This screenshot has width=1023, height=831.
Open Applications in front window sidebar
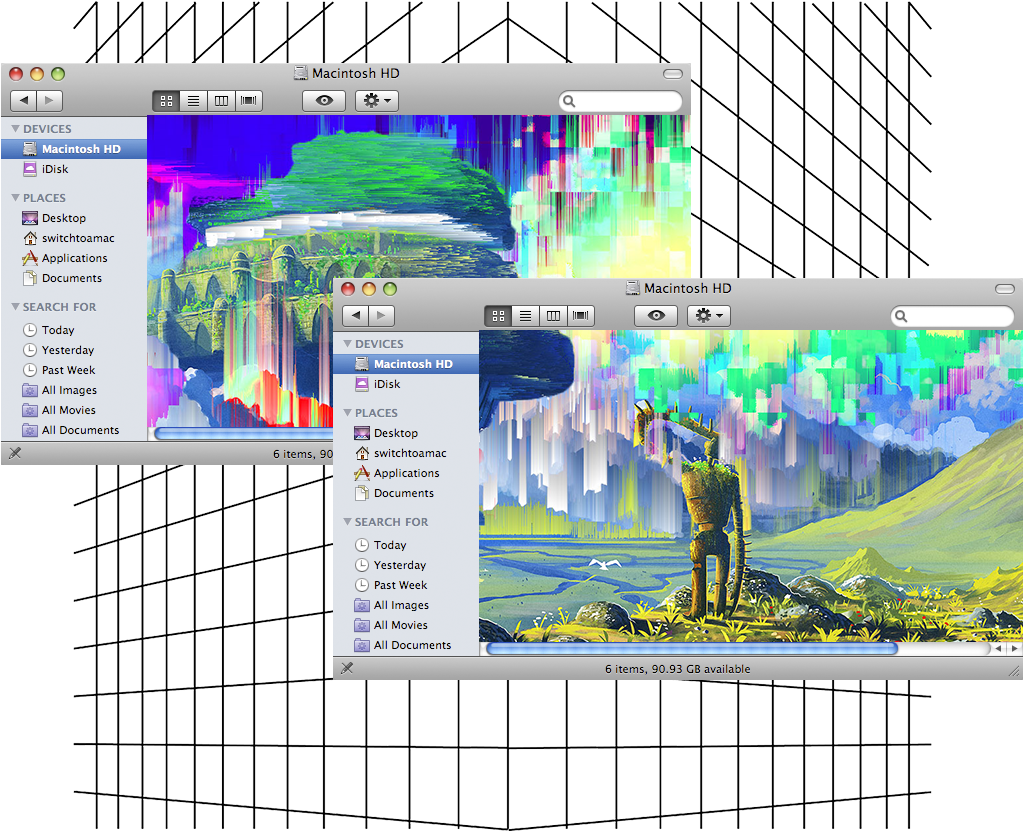pyautogui.click(x=406, y=473)
